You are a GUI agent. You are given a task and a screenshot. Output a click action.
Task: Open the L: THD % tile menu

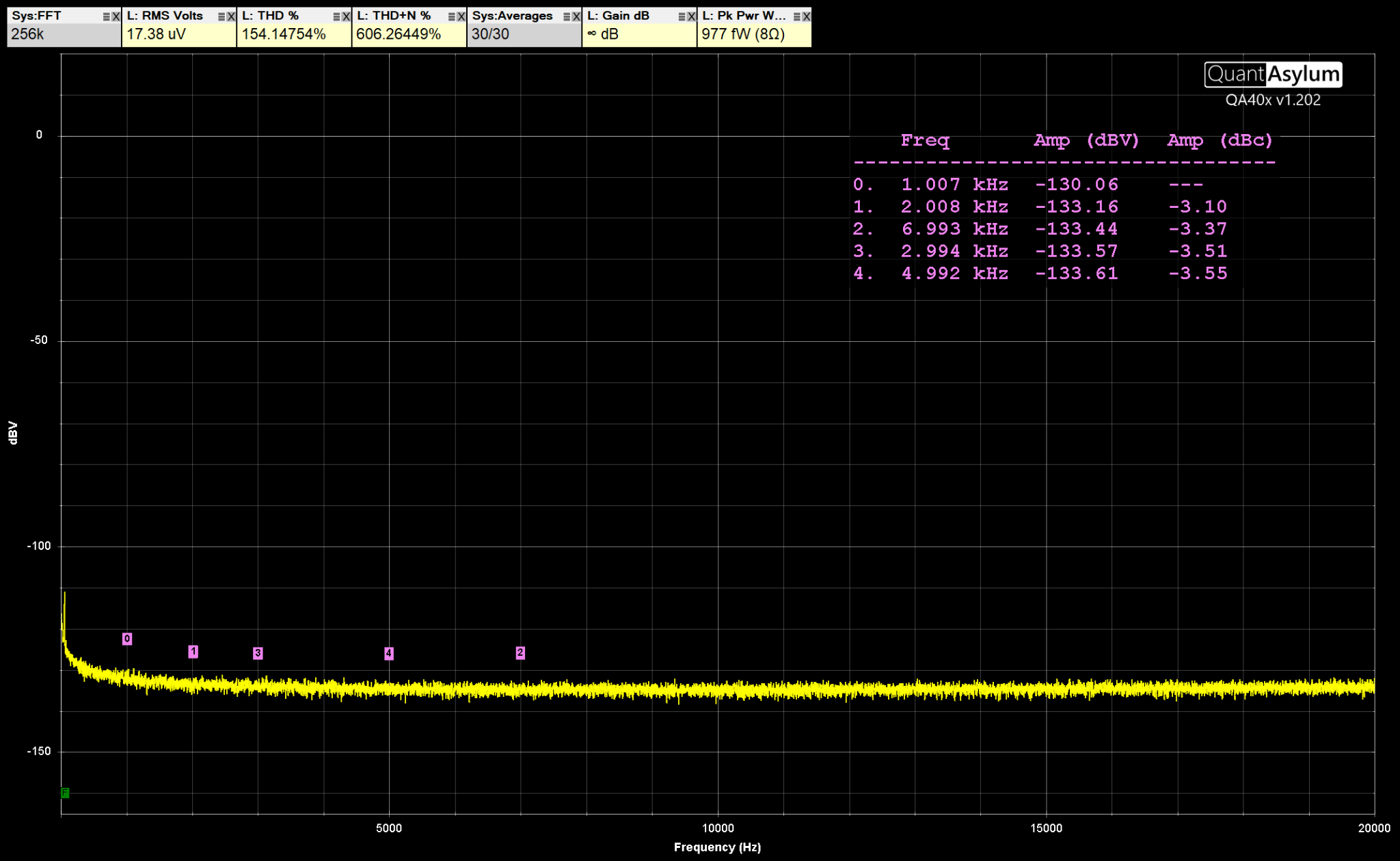[336, 16]
